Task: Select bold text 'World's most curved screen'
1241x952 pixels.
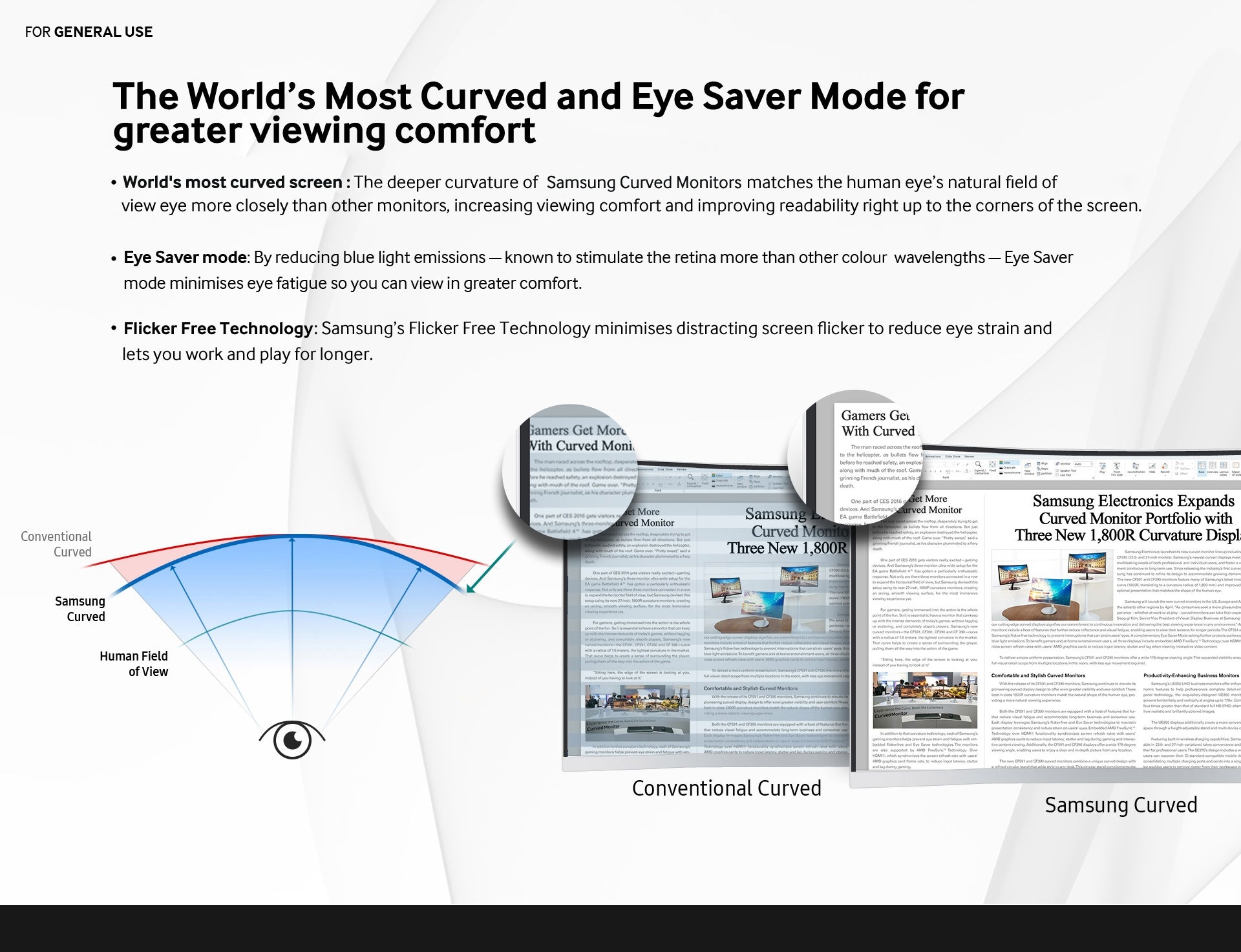Action: coord(233,182)
